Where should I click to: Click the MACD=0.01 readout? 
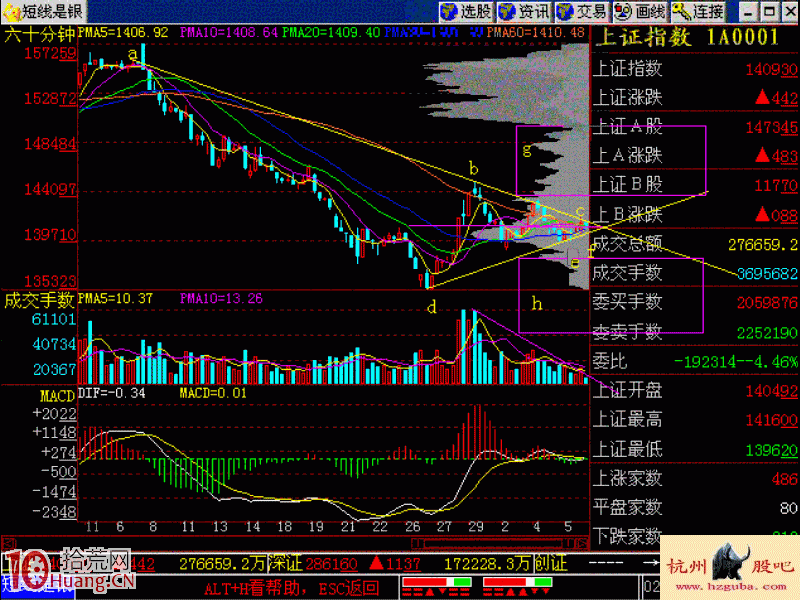click(213, 393)
